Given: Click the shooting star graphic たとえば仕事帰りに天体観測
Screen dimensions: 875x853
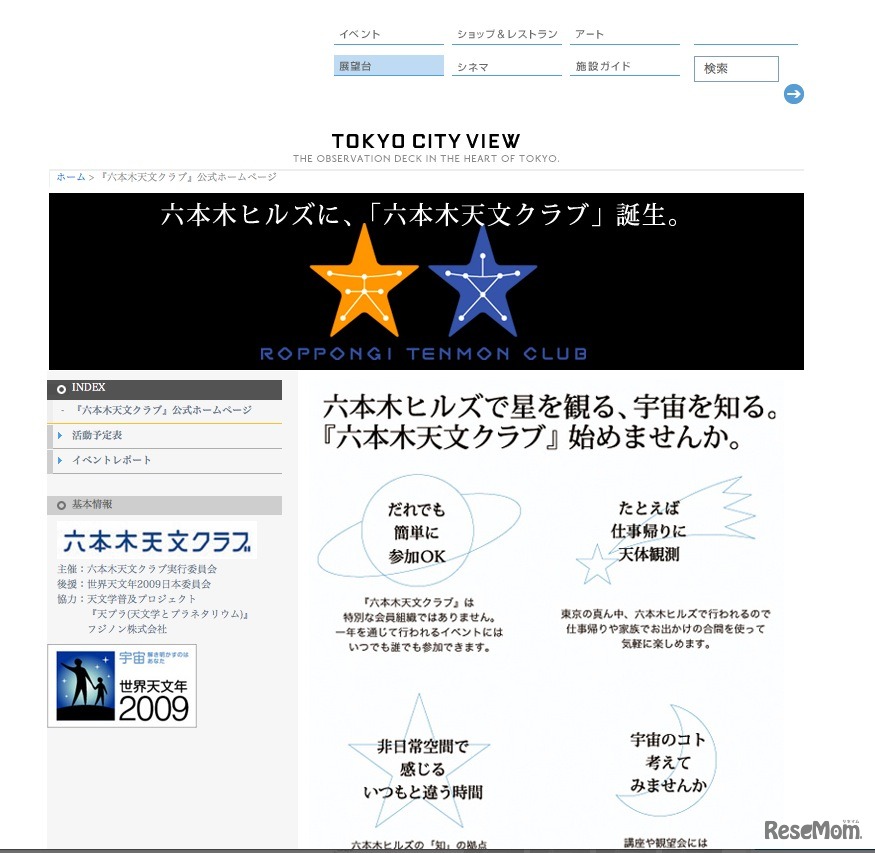Looking at the screenshot, I should click(x=665, y=530).
